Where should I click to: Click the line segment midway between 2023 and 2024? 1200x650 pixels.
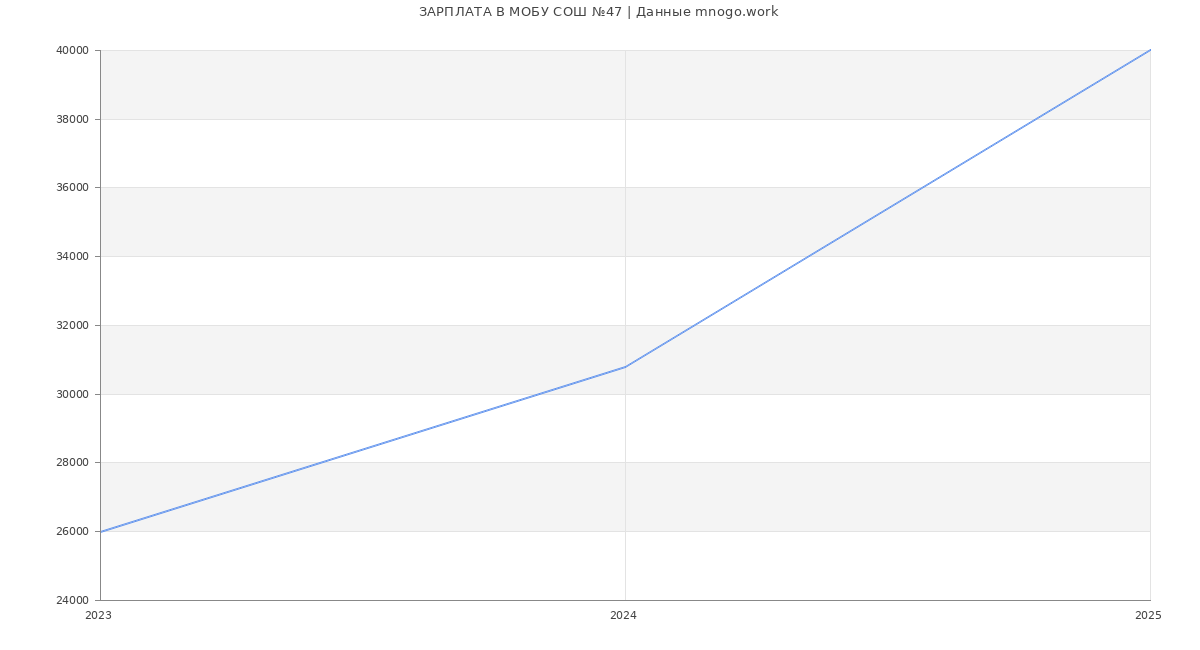[x=363, y=449]
